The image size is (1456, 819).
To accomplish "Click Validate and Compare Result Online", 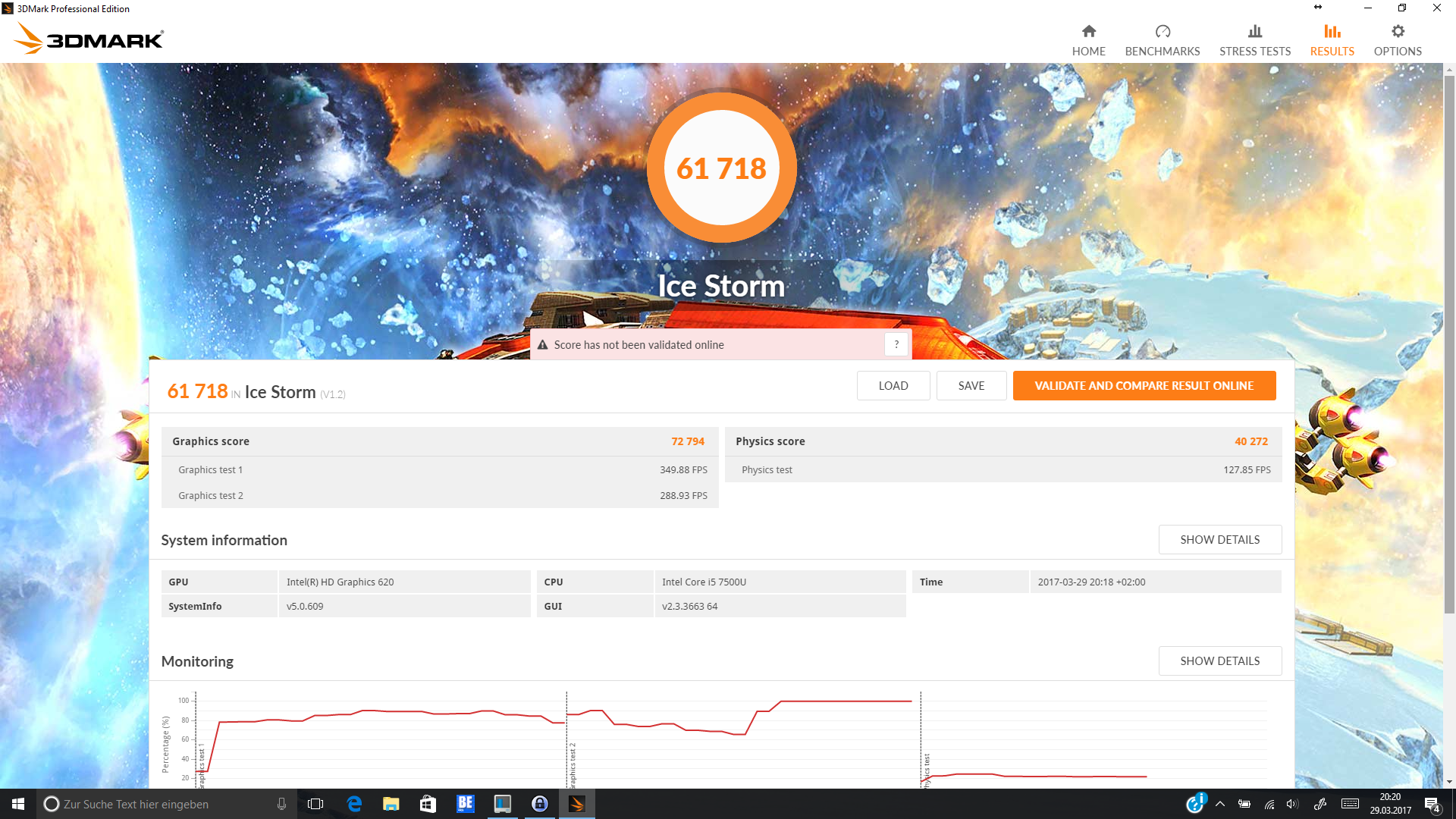I will [1144, 385].
